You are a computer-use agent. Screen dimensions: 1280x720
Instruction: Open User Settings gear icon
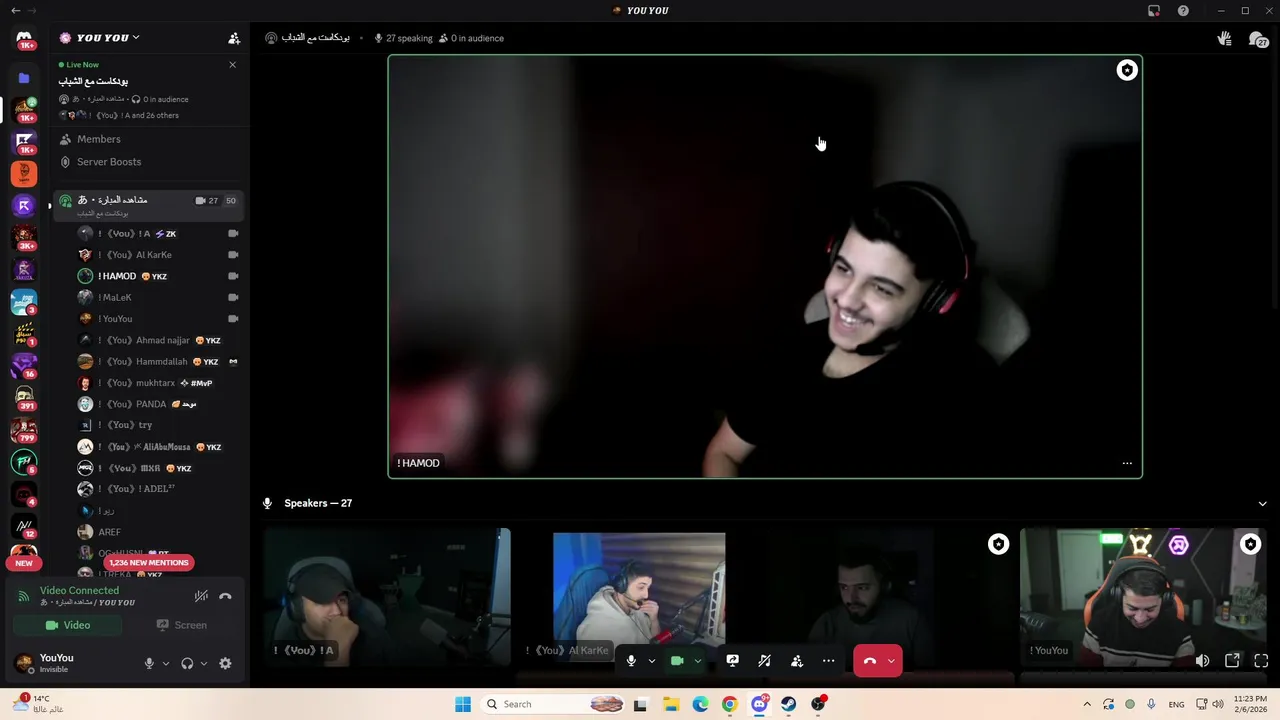point(225,663)
